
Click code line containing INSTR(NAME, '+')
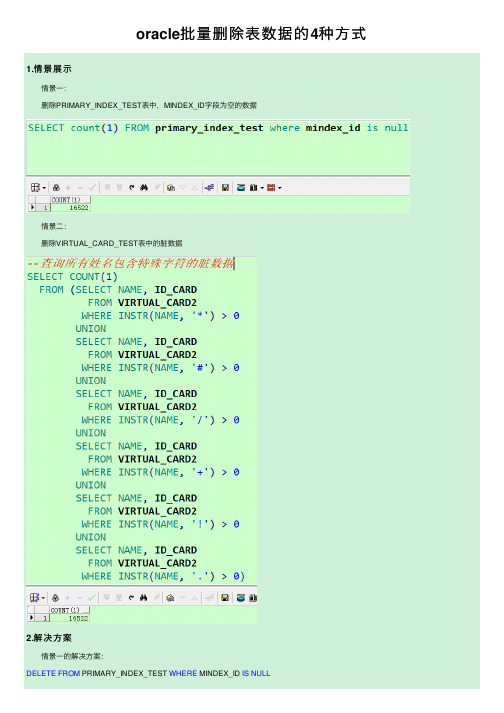pyautogui.click(x=161, y=472)
